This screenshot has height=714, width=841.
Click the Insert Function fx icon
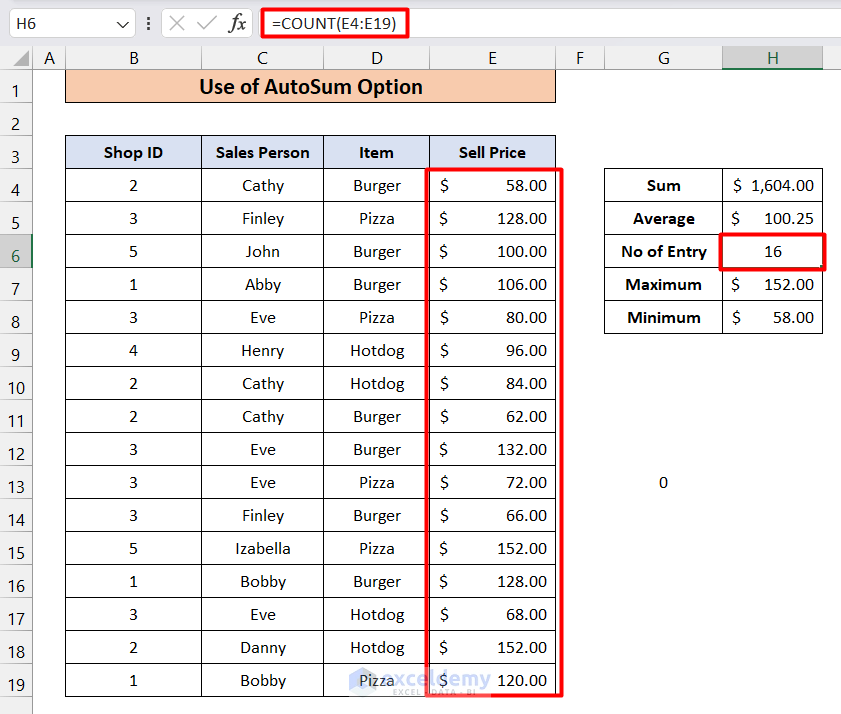click(237, 24)
